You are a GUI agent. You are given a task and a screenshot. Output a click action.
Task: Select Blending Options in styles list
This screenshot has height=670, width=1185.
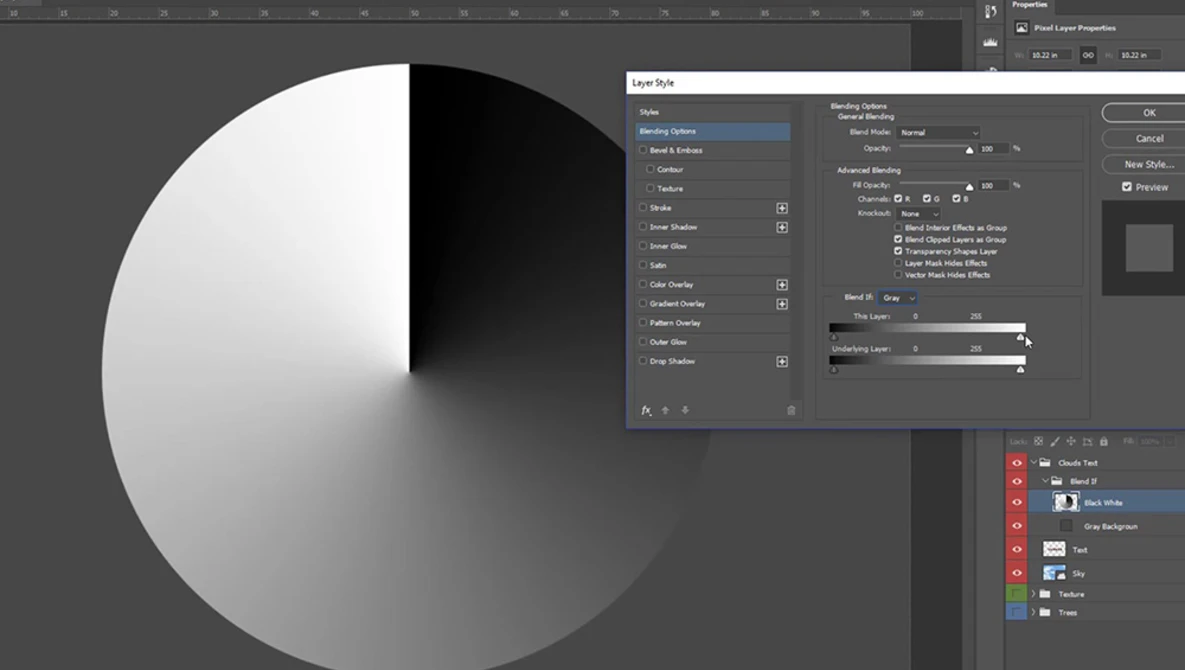713,131
